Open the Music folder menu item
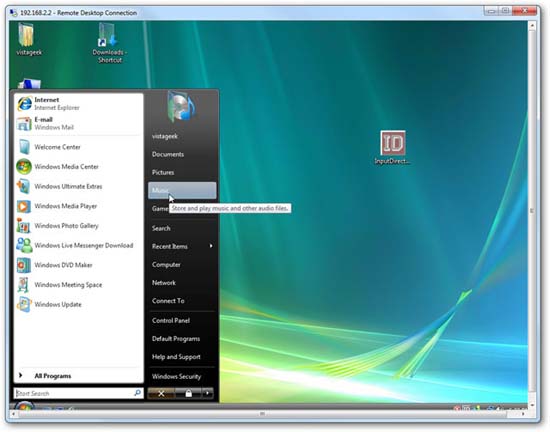 pyautogui.click(x=182, y=190)
